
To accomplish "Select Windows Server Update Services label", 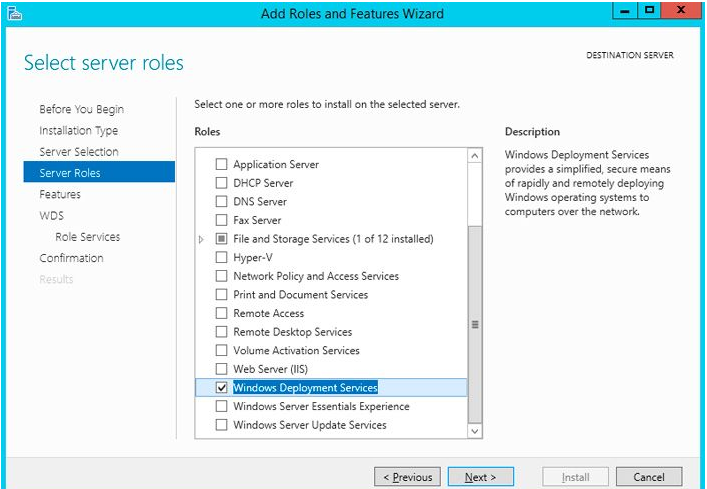I will click(x=310, y=425).
